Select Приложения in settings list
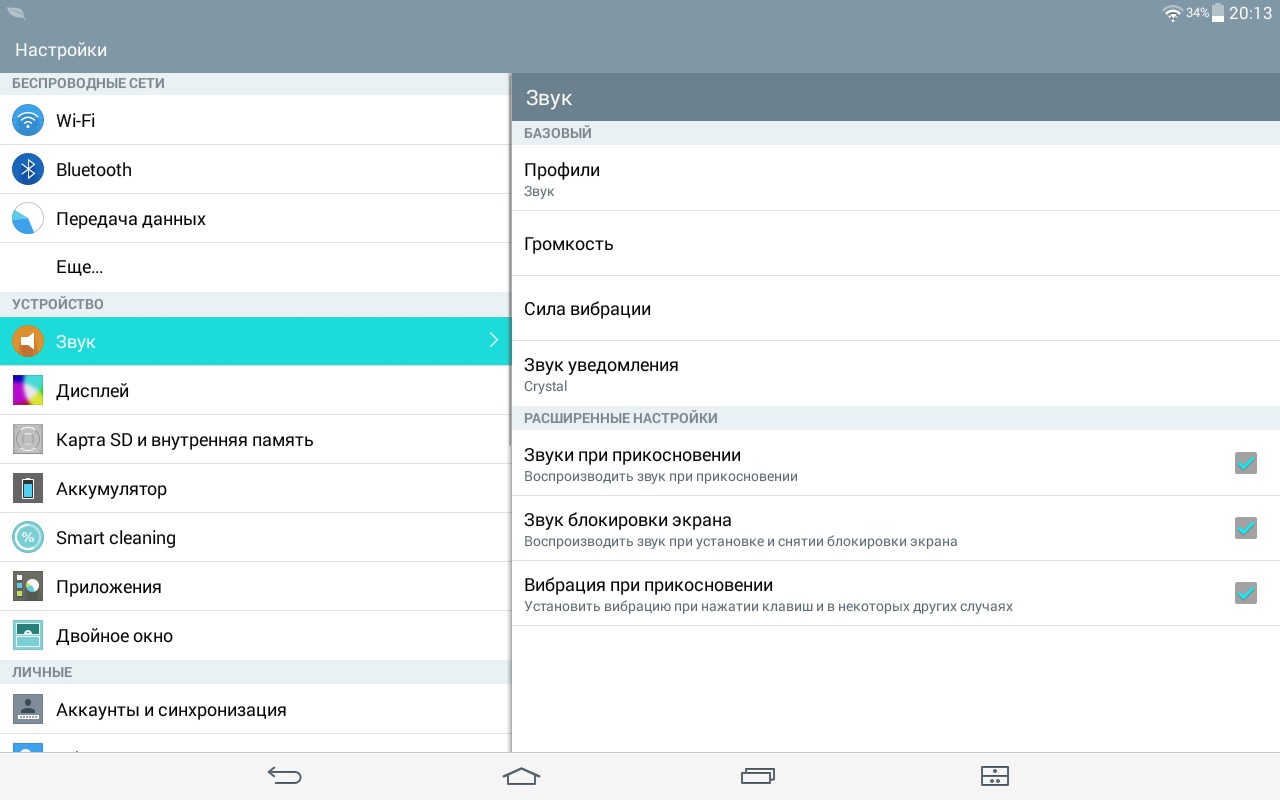Image resolution: width=1280 pixels, height=800 pixels. 108,587
